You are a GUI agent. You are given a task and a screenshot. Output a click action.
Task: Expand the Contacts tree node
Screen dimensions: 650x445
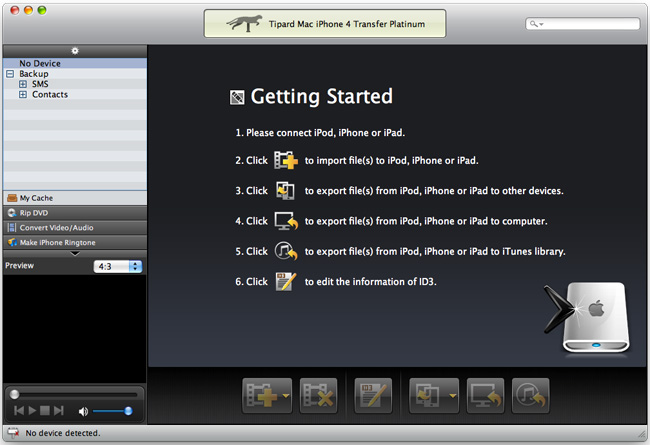pyautogui.click(x=23, y=95)
